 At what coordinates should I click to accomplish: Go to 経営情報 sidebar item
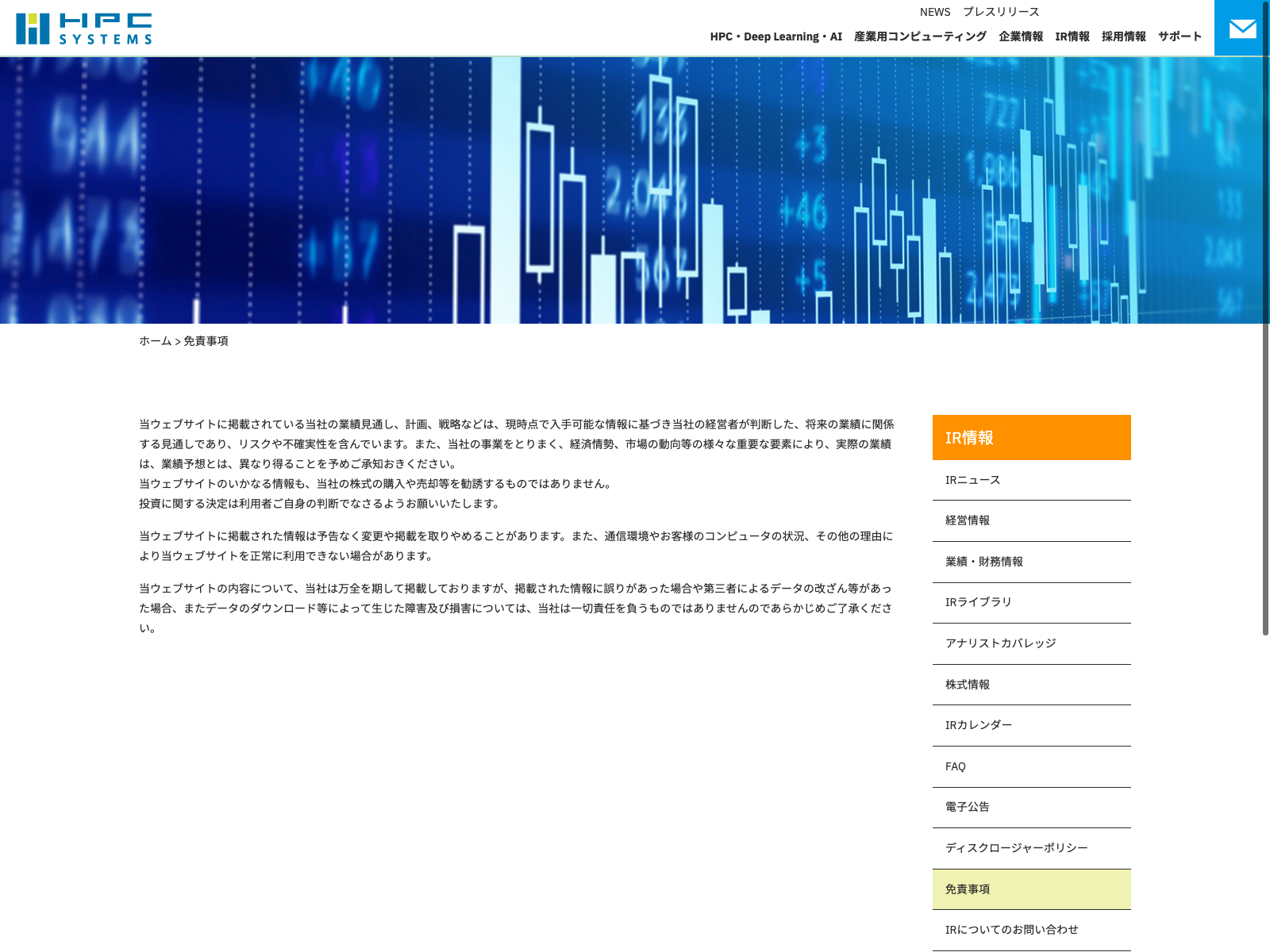click(x=967, y=520)
